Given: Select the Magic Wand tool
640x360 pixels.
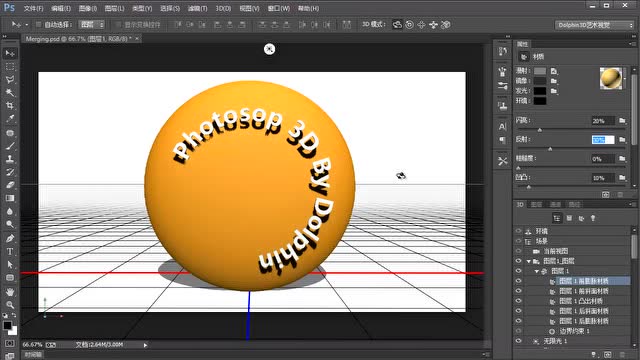Looking at the screenshot, I should (10, 93).
